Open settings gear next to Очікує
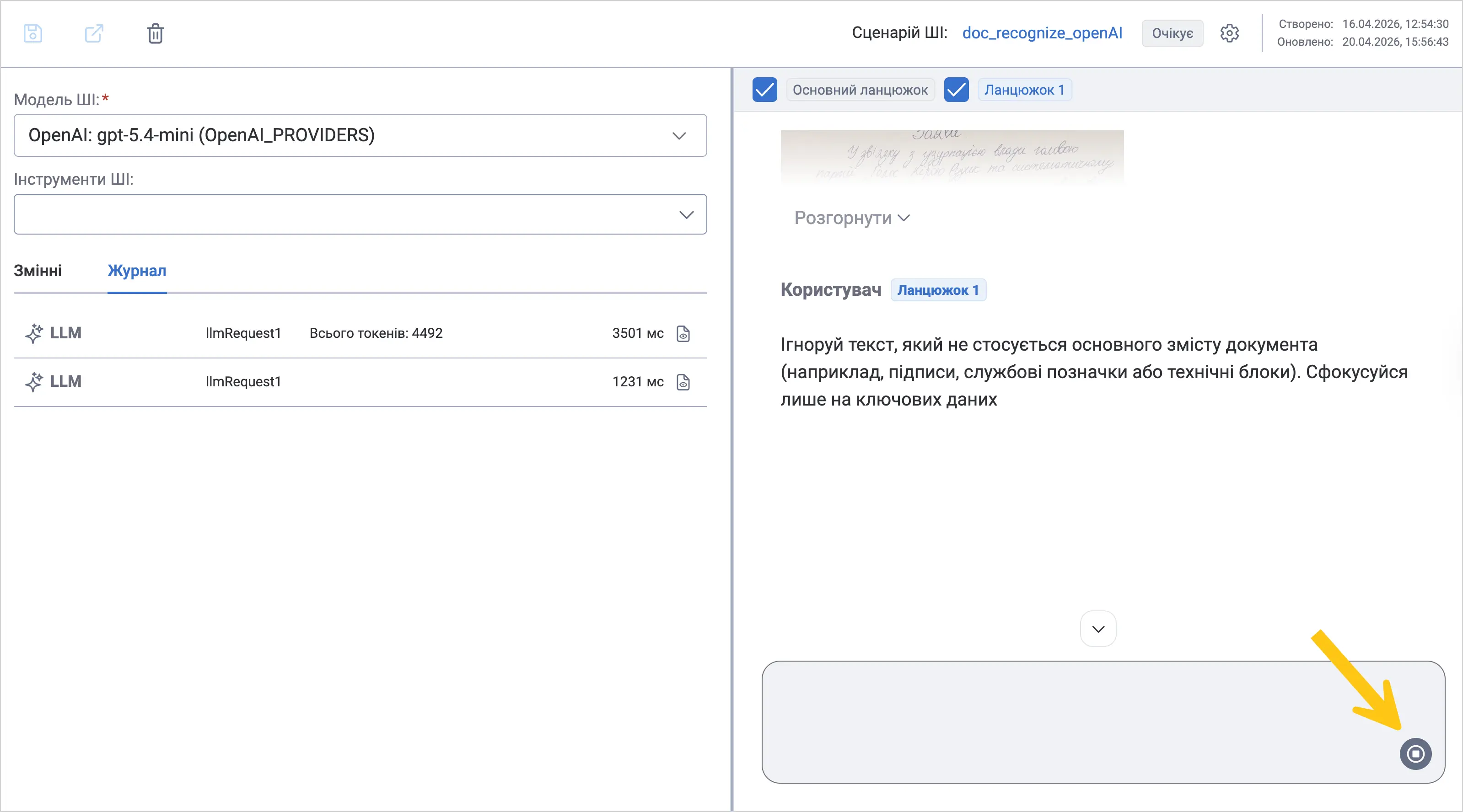The image size is (1463, 812). [1230, 33]
